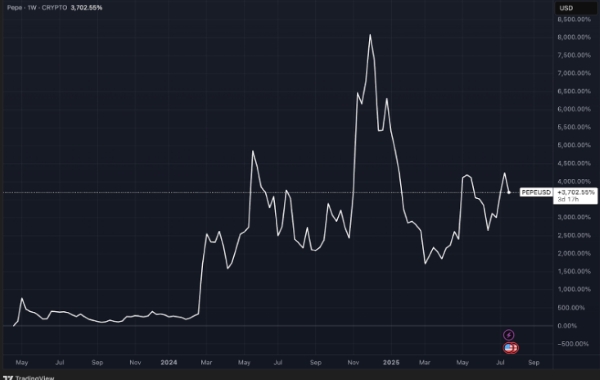Open the TradingView logo link
Screen dimensions: 600x380
28,377
